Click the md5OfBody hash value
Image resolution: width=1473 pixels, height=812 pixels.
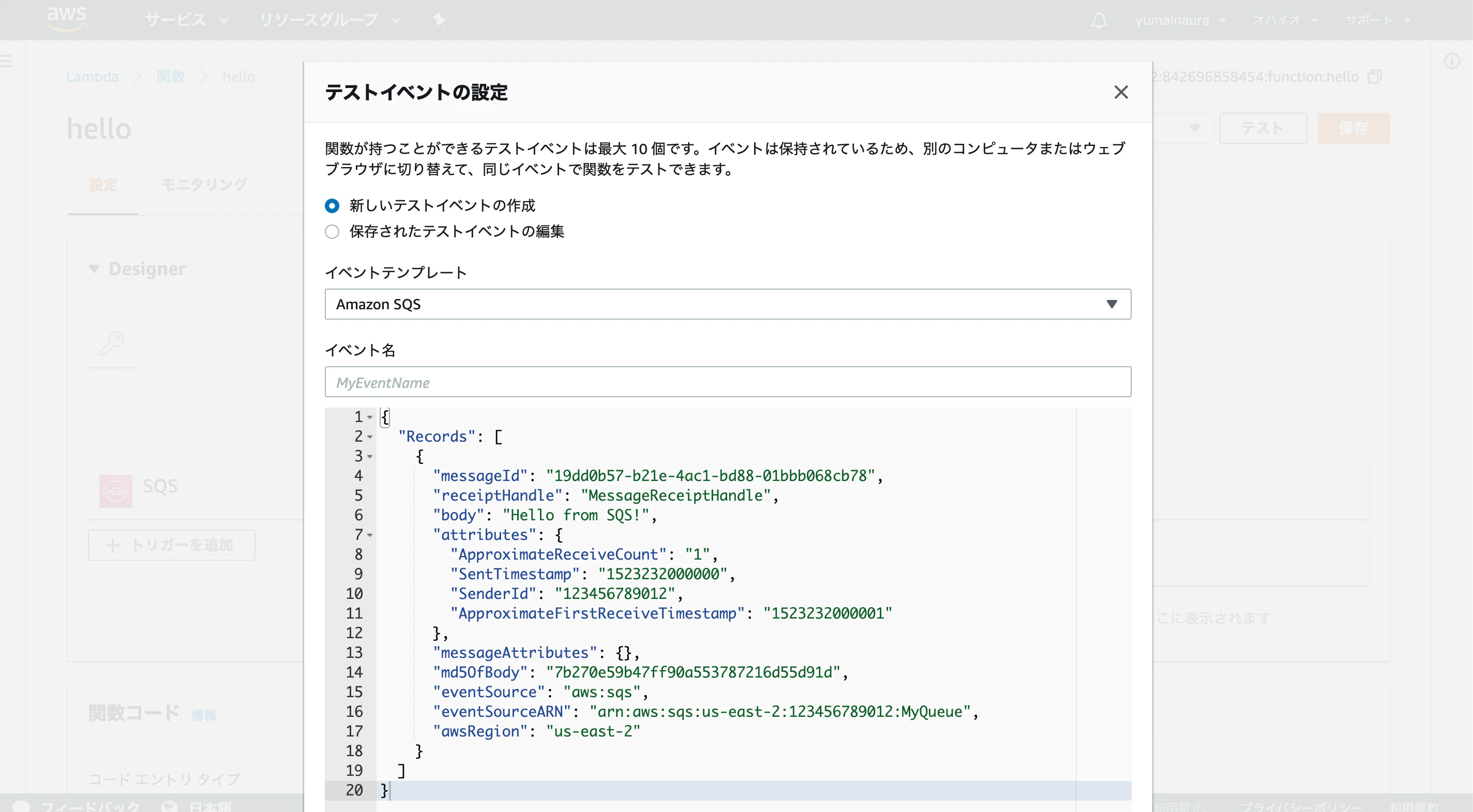[x=693, y=672]
